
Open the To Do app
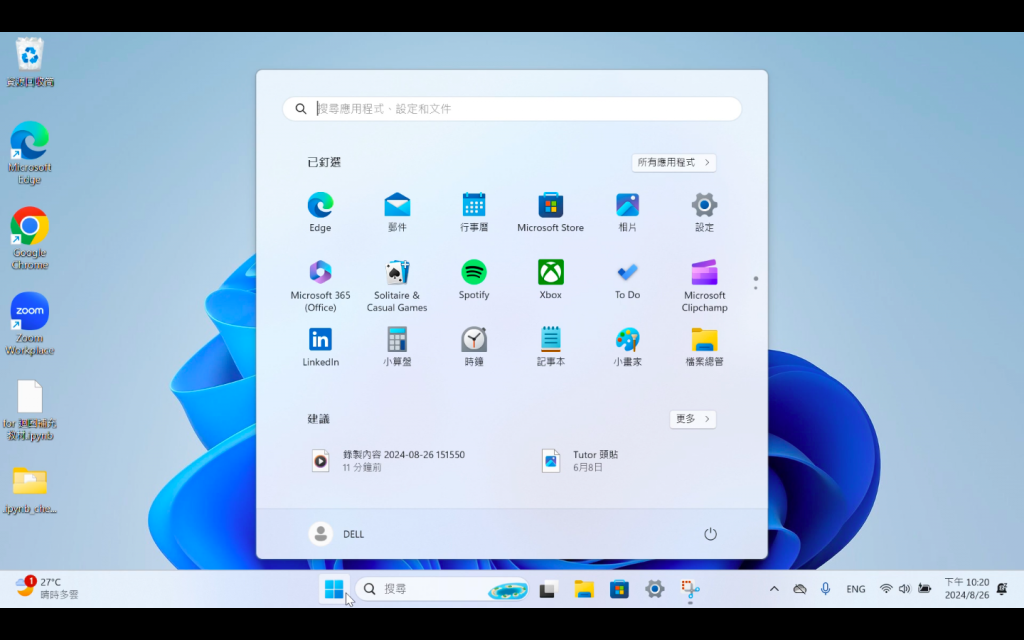pos(627,281)
